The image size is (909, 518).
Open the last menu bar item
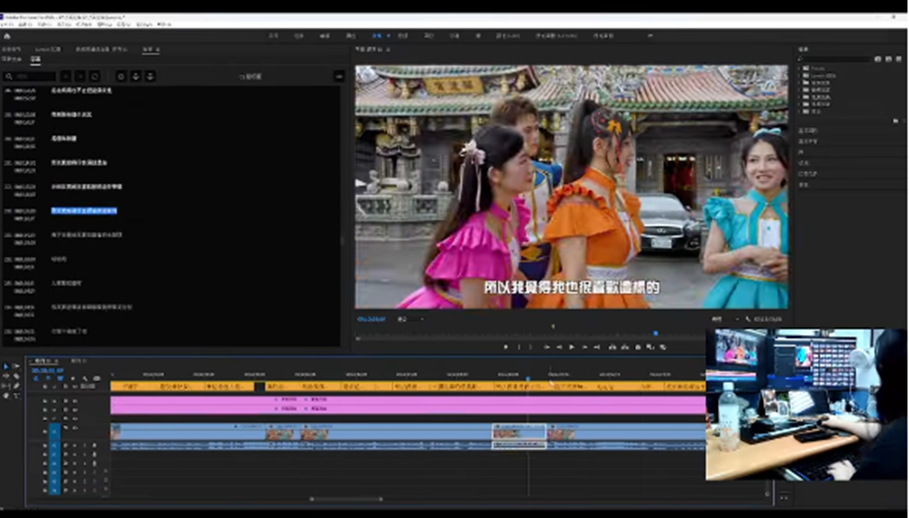(164, 24)
